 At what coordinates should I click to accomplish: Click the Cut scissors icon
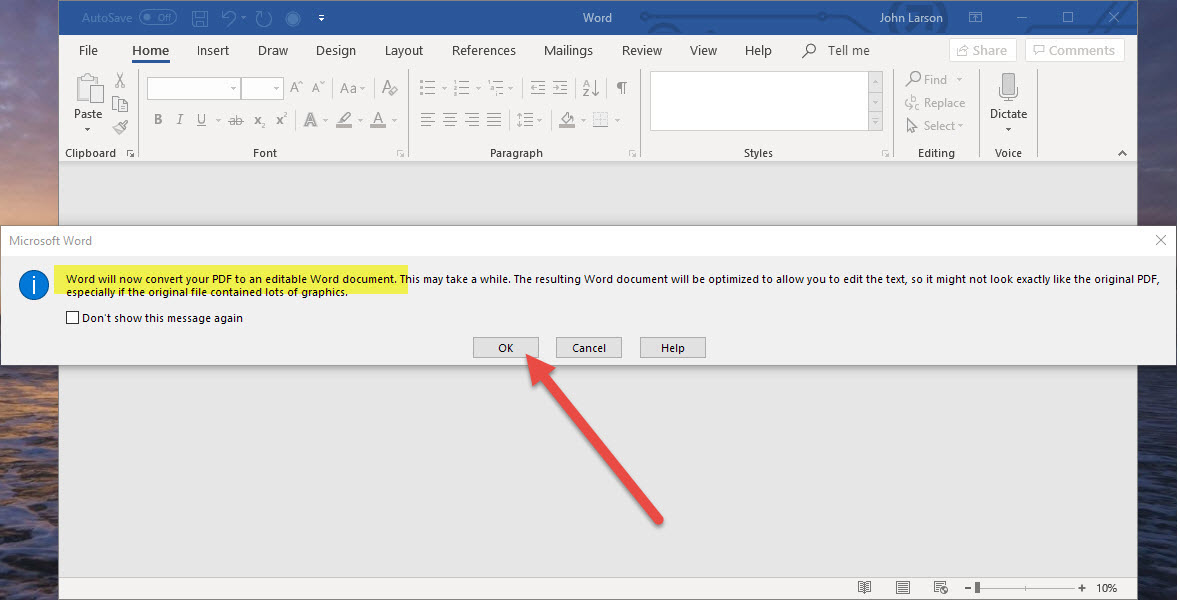click(120, 81)
